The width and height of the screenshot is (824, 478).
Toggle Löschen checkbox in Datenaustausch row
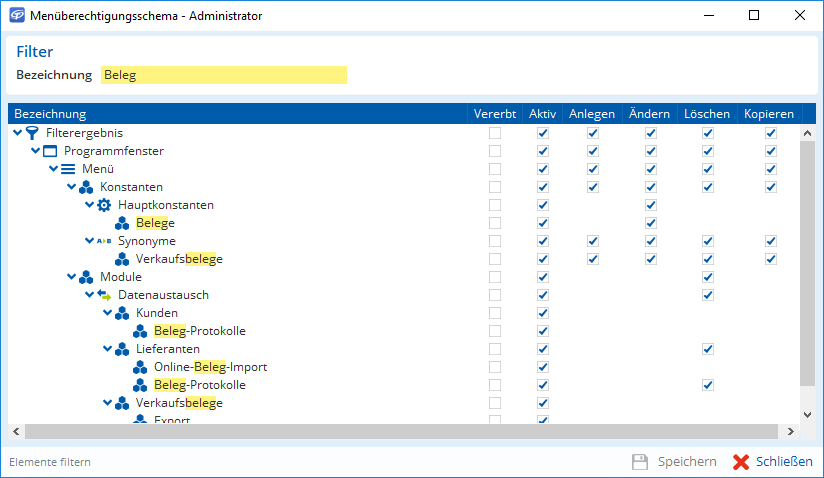(707, 295)
